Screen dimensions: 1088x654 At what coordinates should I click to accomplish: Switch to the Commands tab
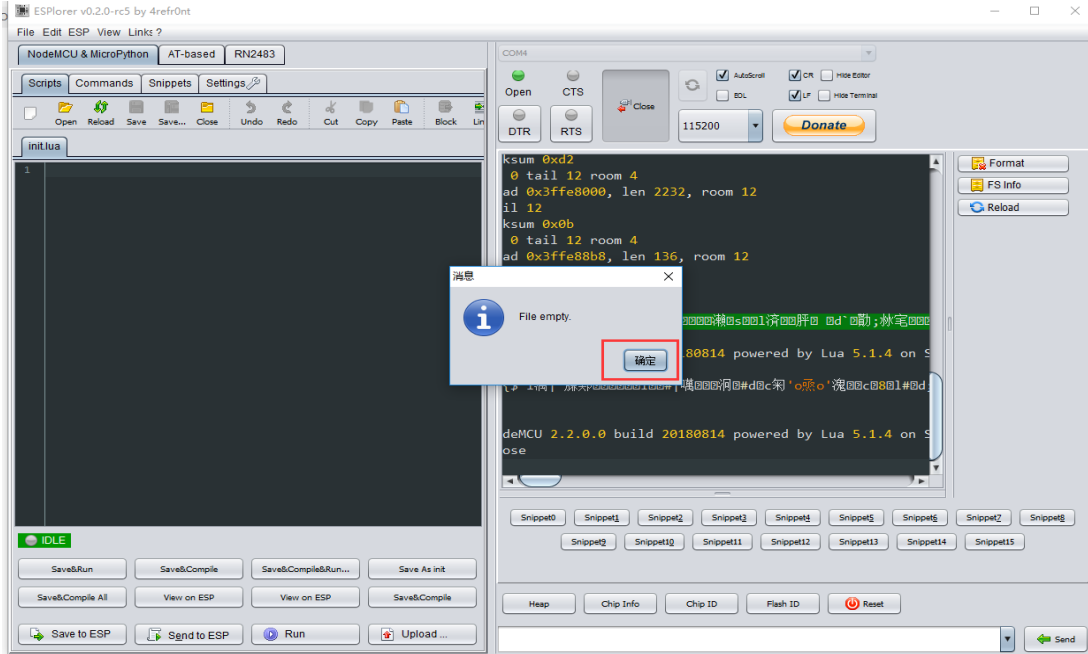pyautogui.click(x=104, y=83)
